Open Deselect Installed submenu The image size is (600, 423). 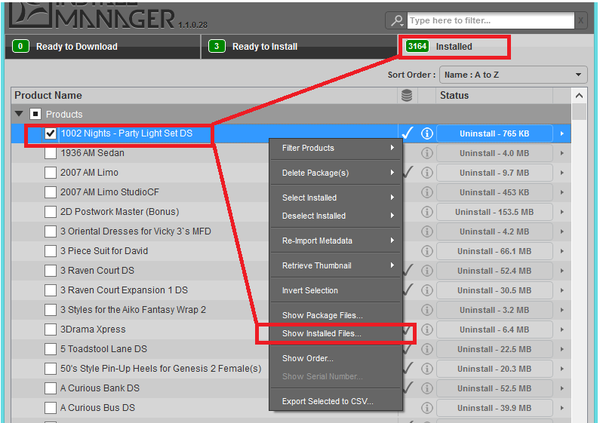tap(336, 216)
